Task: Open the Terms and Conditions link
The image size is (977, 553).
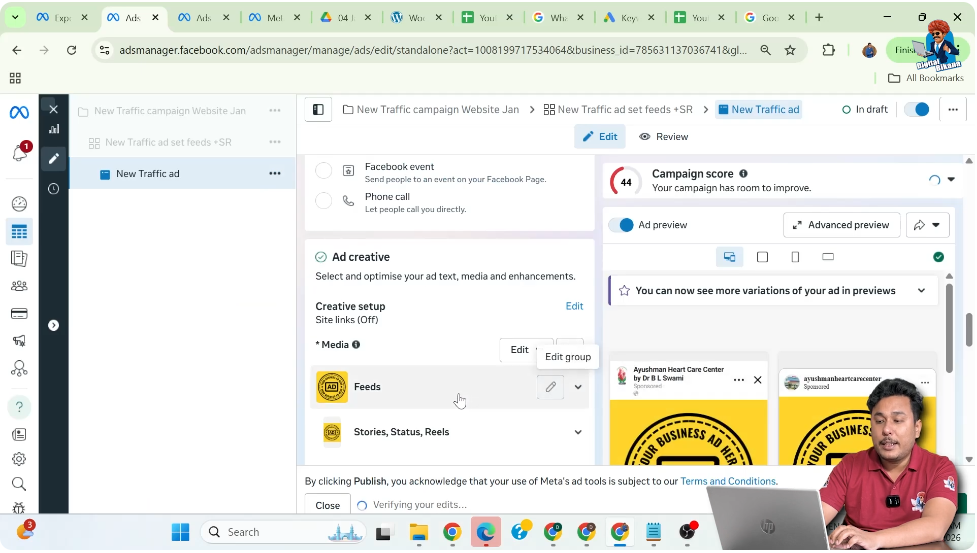Action: (x=727, y=481)
